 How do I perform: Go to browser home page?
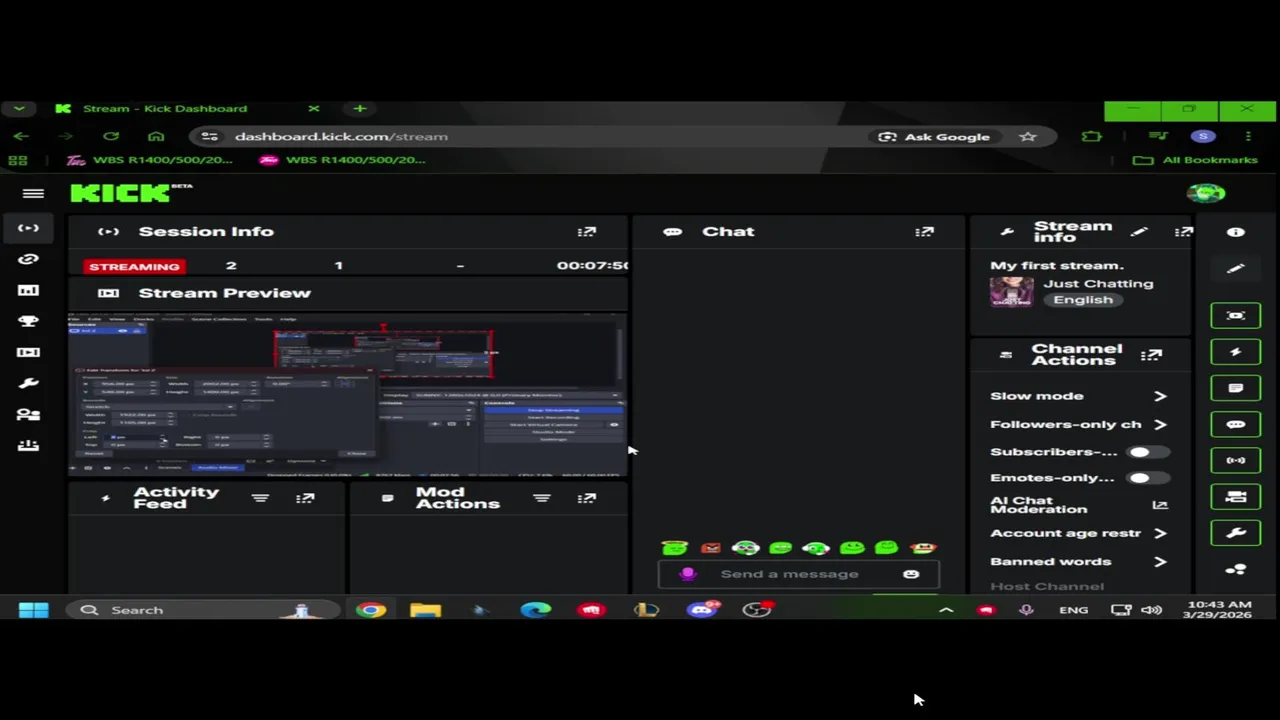coord(156,136)
